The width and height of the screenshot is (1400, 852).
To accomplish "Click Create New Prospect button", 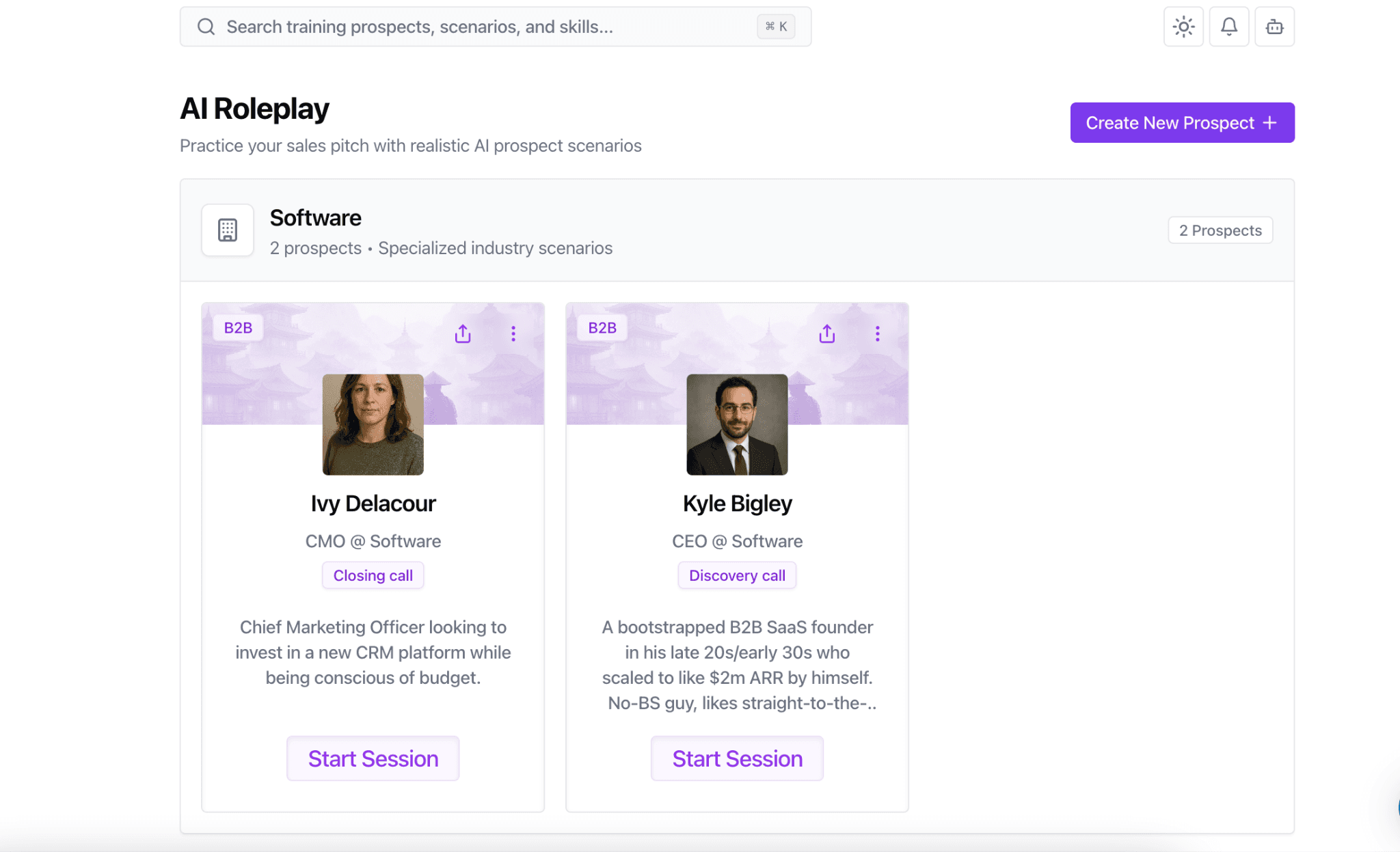I will click(x=1182, y=123).
